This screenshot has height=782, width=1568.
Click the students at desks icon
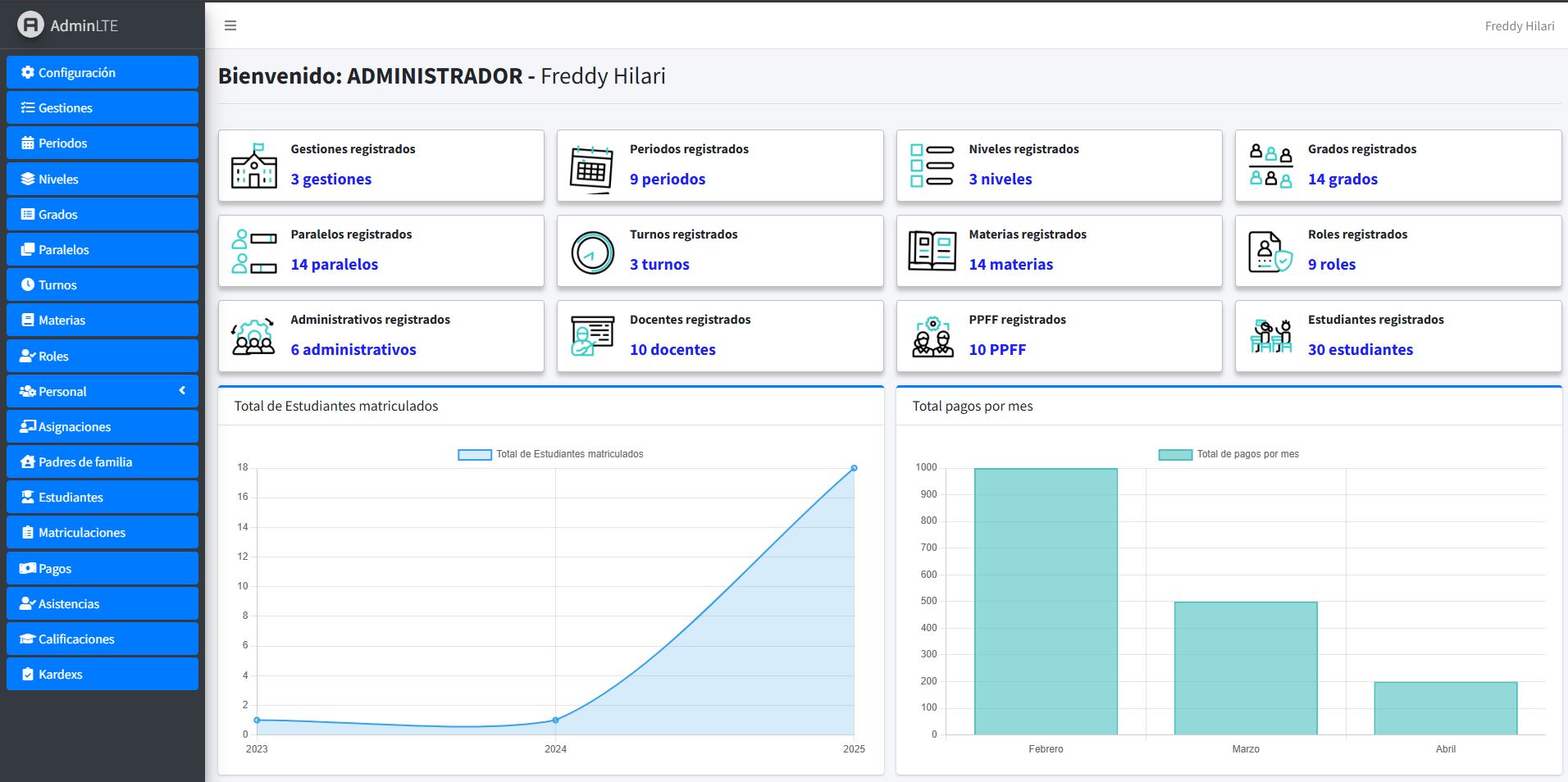[1270, 336]
